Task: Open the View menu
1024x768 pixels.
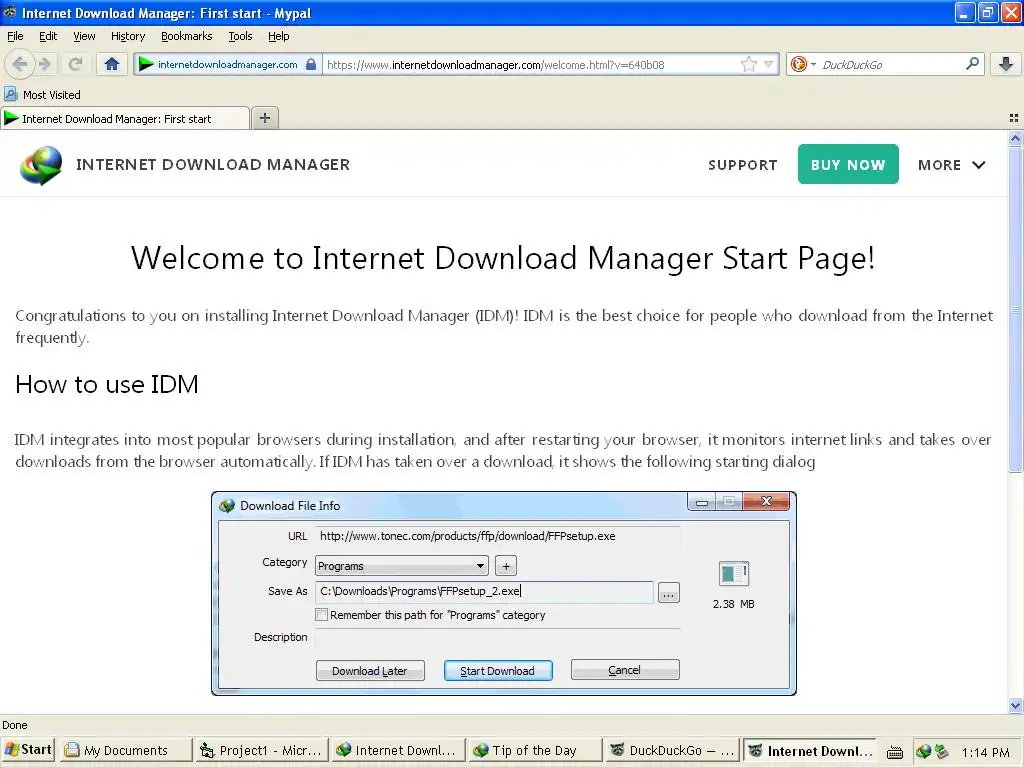Action: (84, 36)
